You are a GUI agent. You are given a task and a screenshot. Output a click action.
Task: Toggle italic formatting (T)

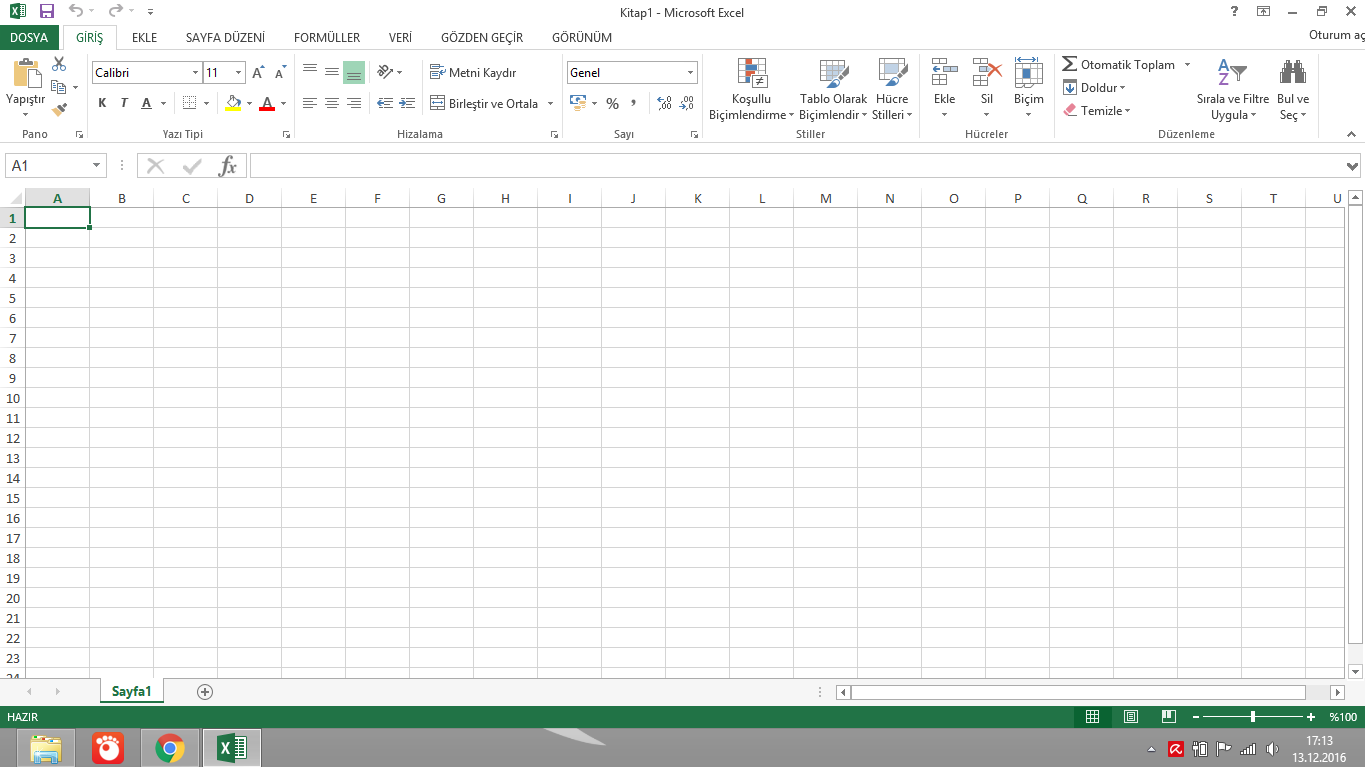pyautogui.click(x=124, y=103)
